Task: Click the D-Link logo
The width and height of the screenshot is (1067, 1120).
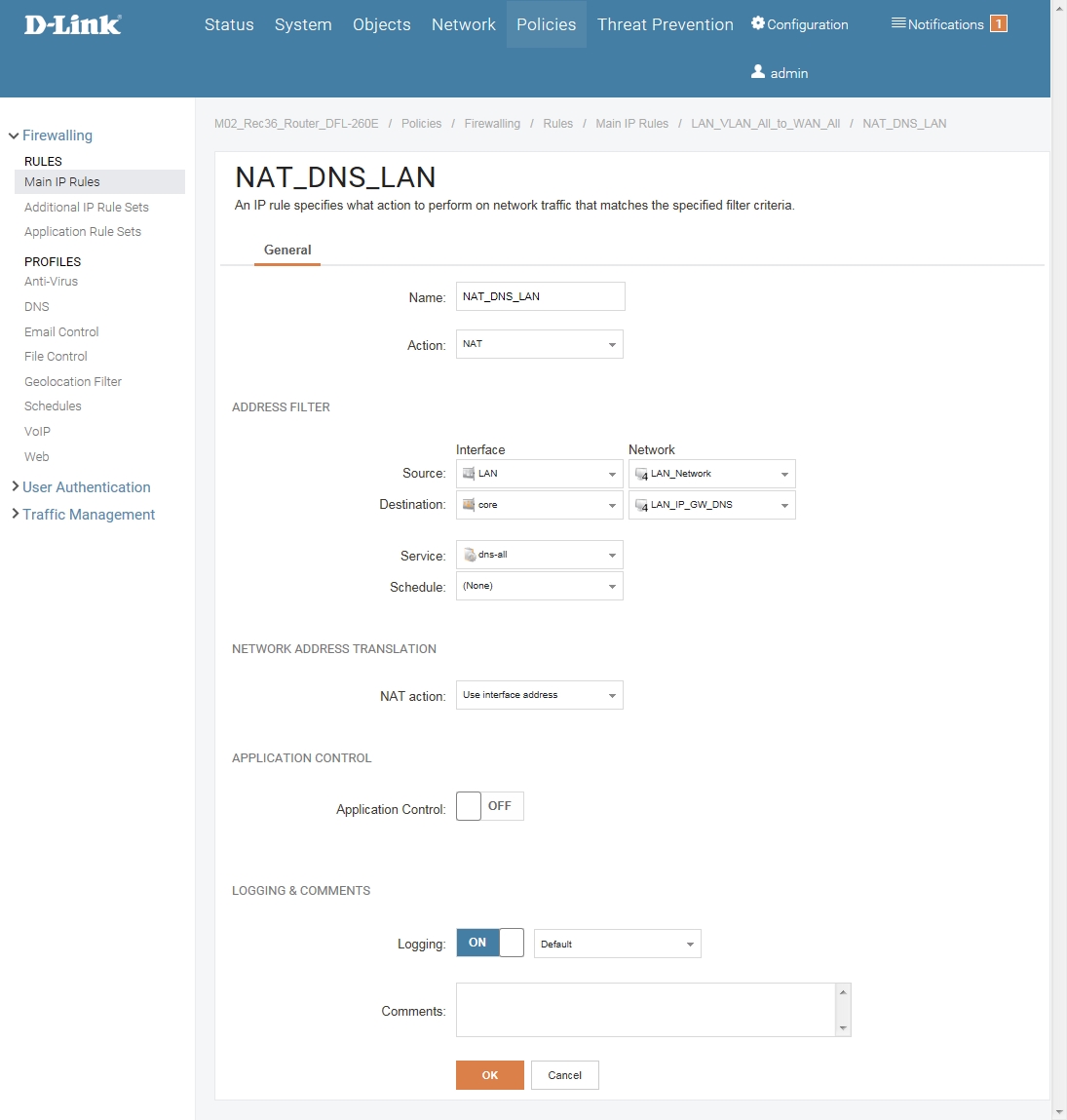Action: click(73, 24)
